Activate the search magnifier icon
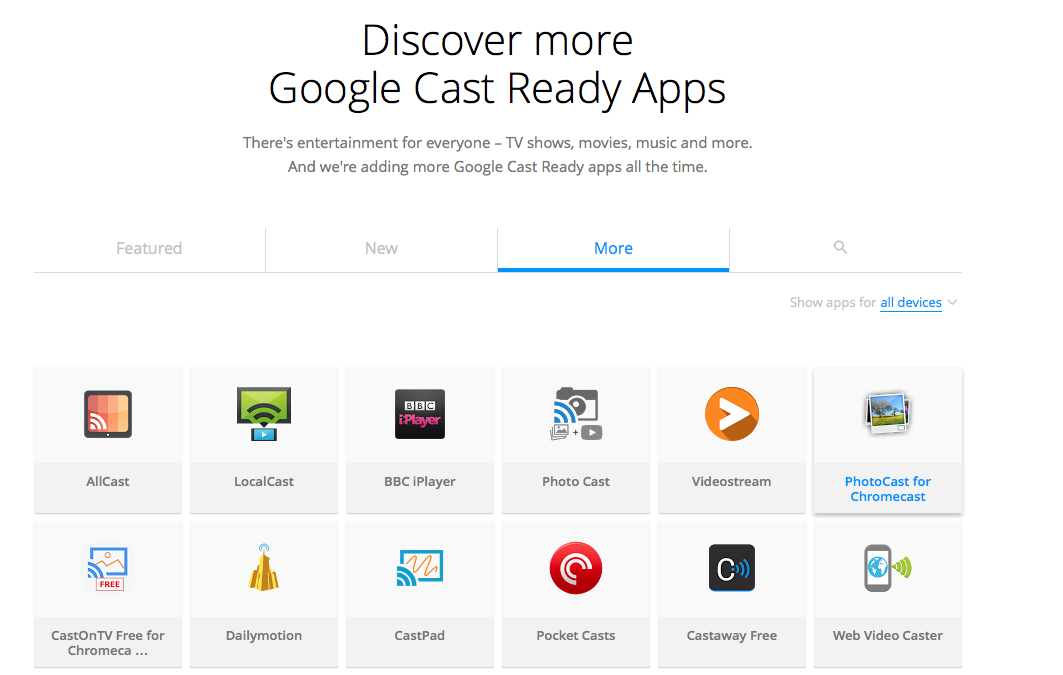 tap(840, 247)
